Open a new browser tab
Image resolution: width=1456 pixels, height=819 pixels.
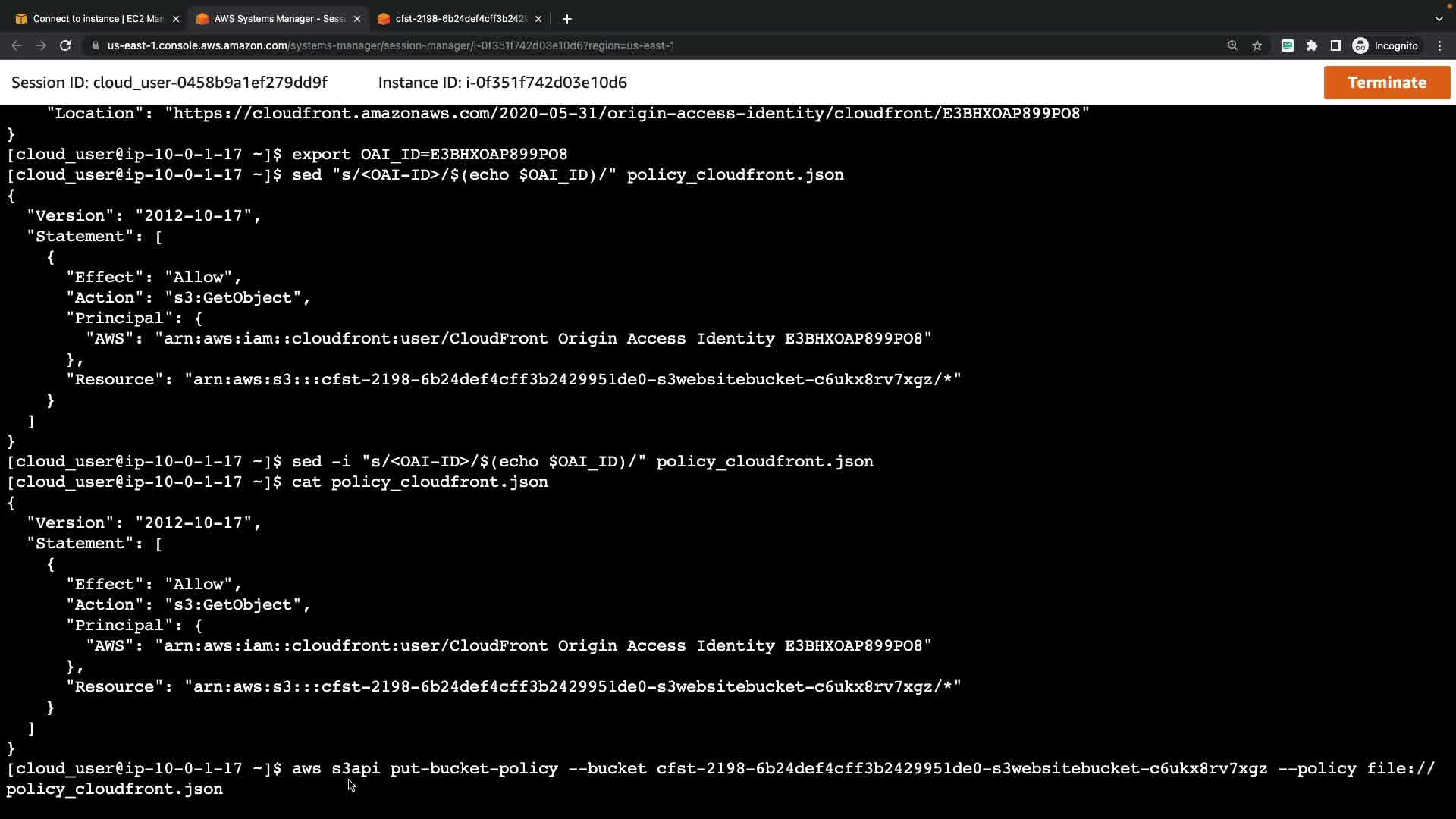click(x=567, y=19)
